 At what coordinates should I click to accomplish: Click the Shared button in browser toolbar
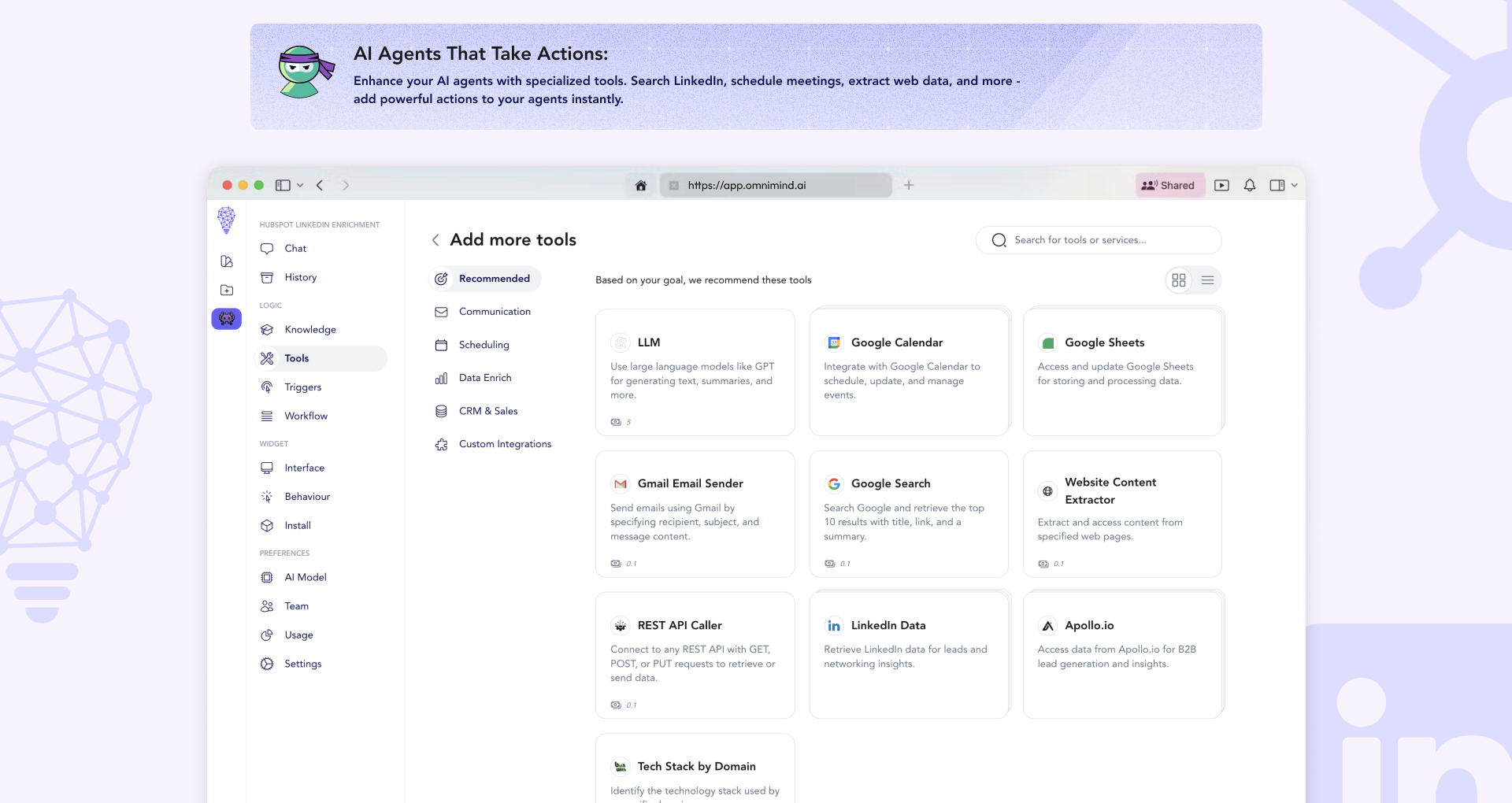[x=1169, y=186]
